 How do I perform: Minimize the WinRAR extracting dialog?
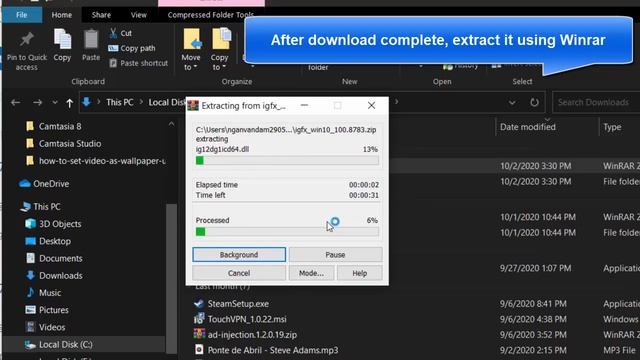click(x=304, y=105)
